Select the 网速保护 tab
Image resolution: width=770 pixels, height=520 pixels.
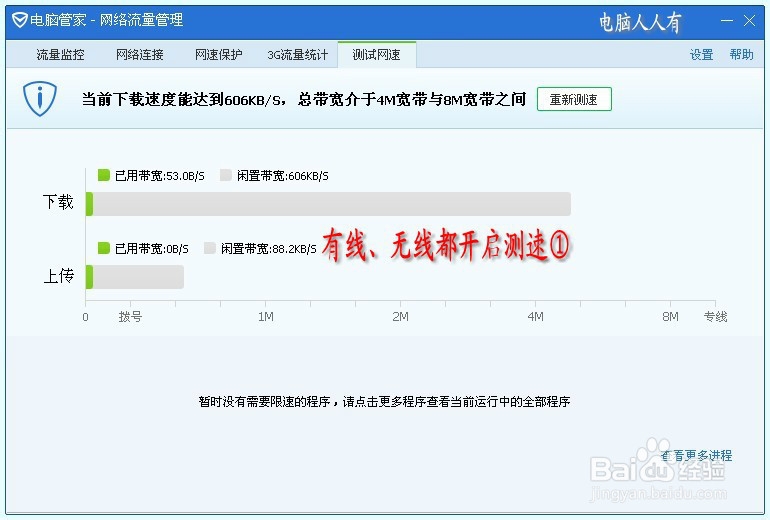[x=219, y=55]
